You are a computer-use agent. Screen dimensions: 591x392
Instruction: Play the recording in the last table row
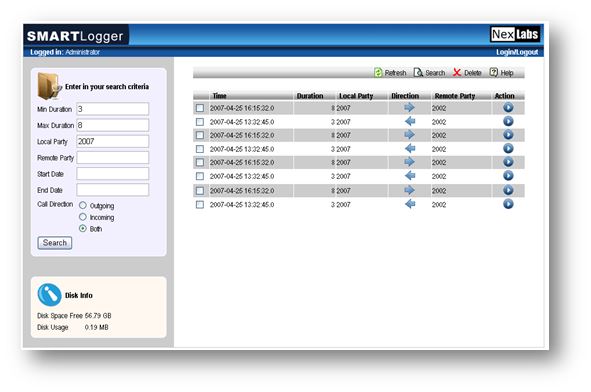coord(508,204)
